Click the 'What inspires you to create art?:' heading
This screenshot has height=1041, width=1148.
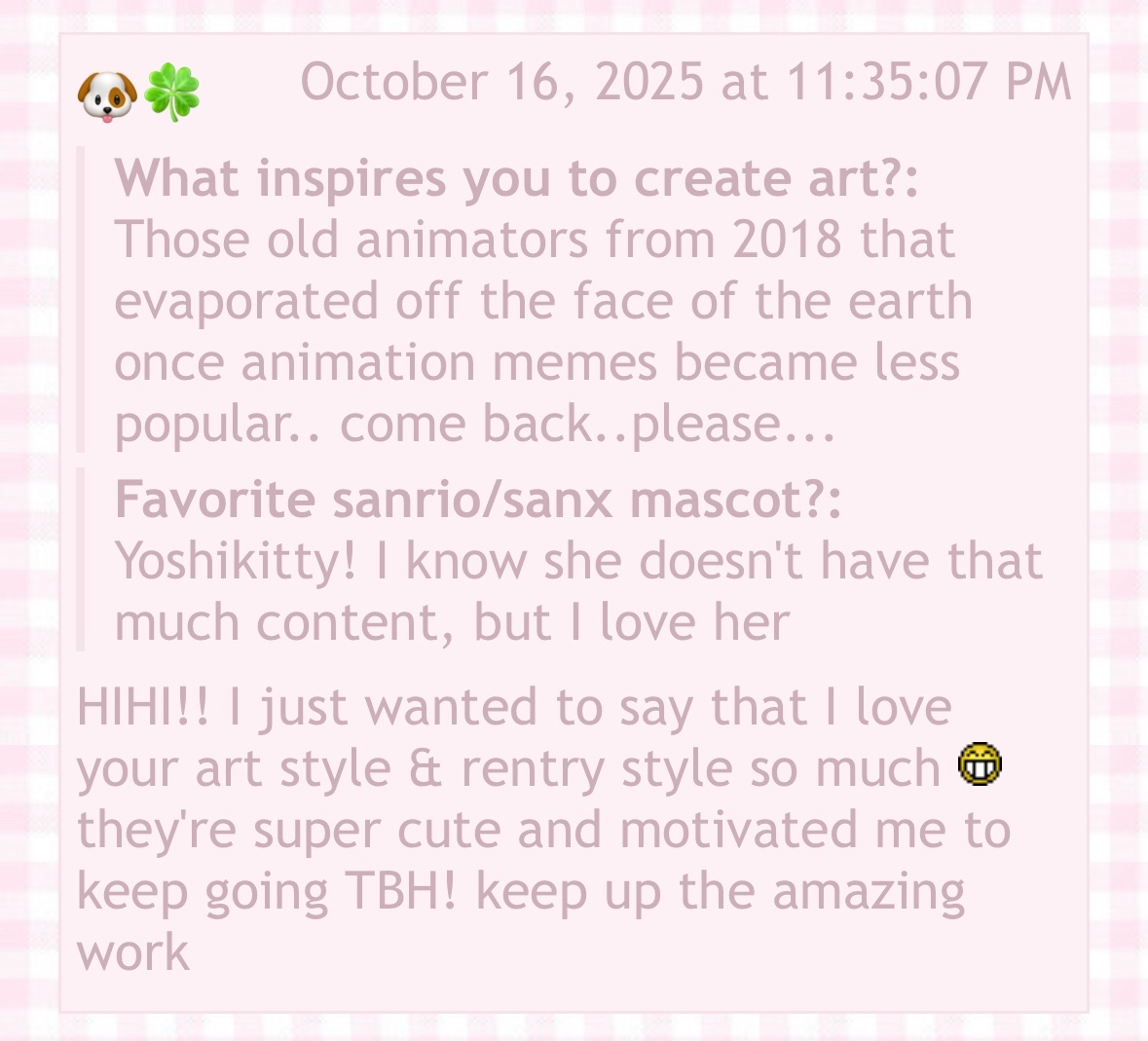(x=516, y=178)
